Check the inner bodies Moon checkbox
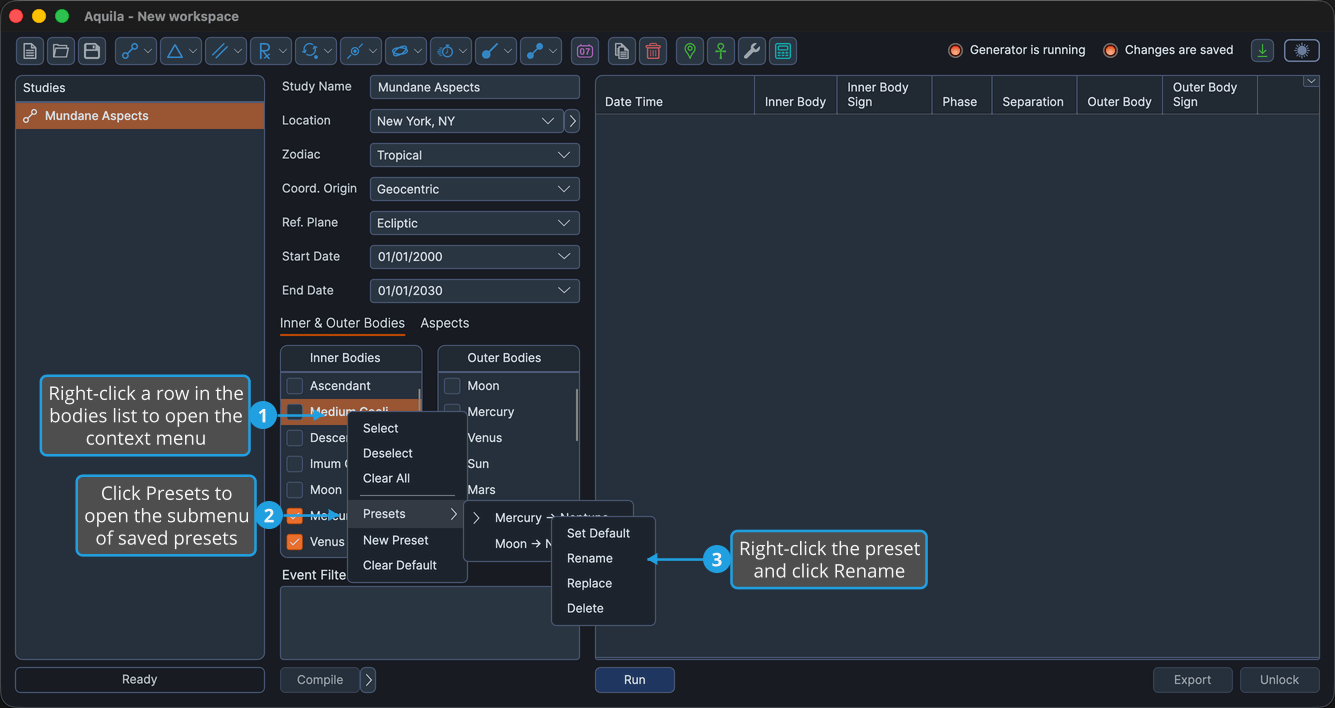This screenshot has width=1335, height=708. 295,490
